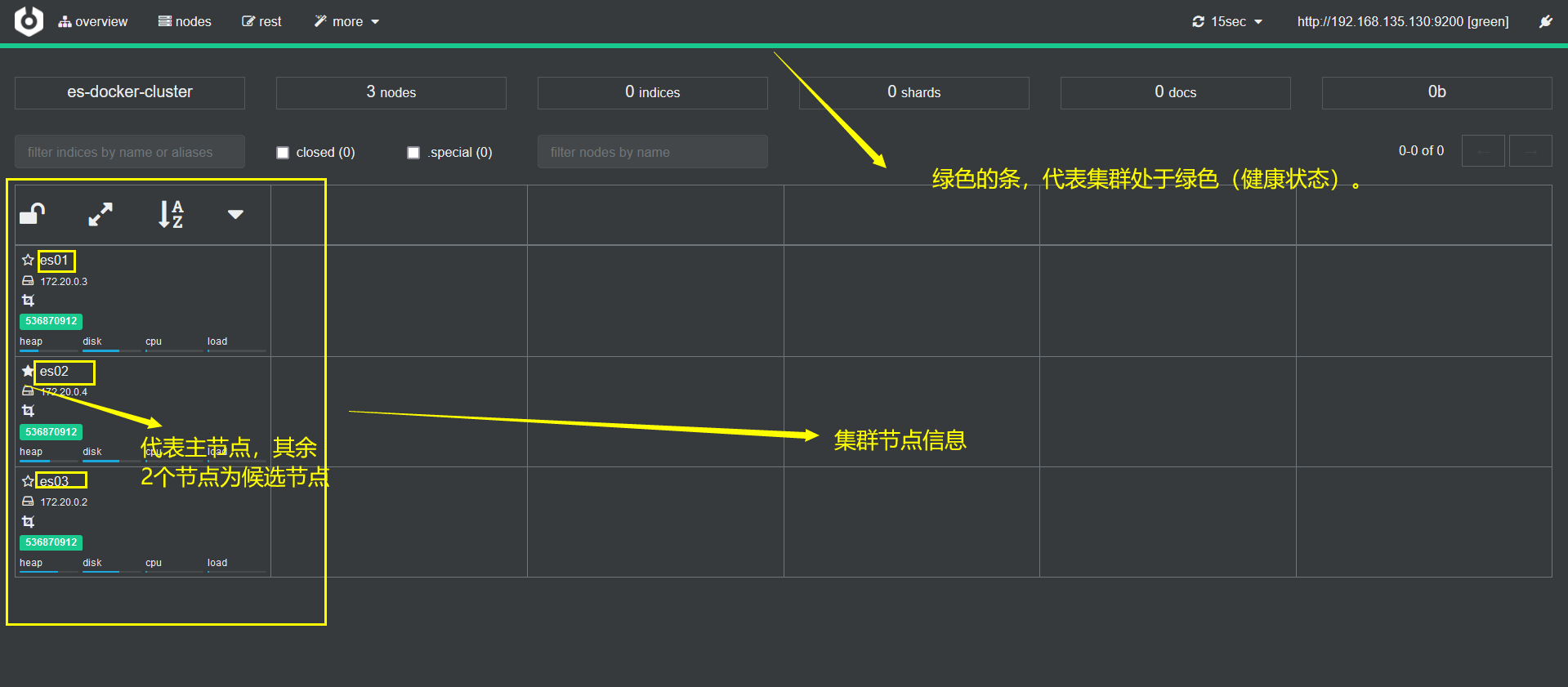Screen dimensions: 1568x687
Task: Click the 0 indices counter
Action: [653, 92]
